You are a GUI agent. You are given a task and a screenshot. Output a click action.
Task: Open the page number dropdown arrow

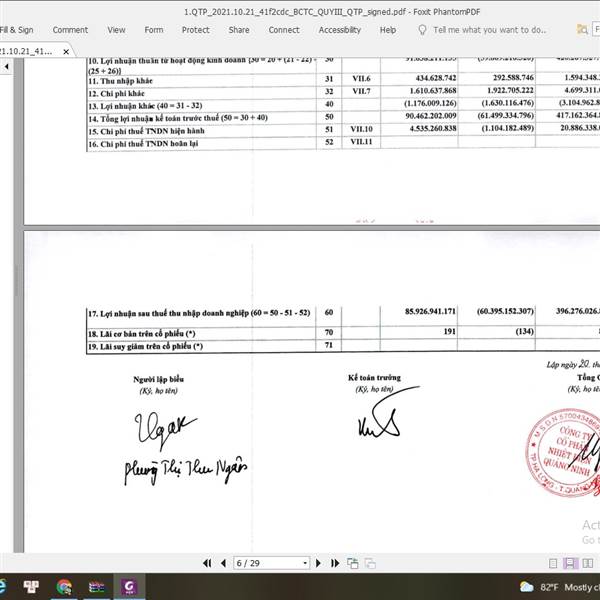coord(305,563)
